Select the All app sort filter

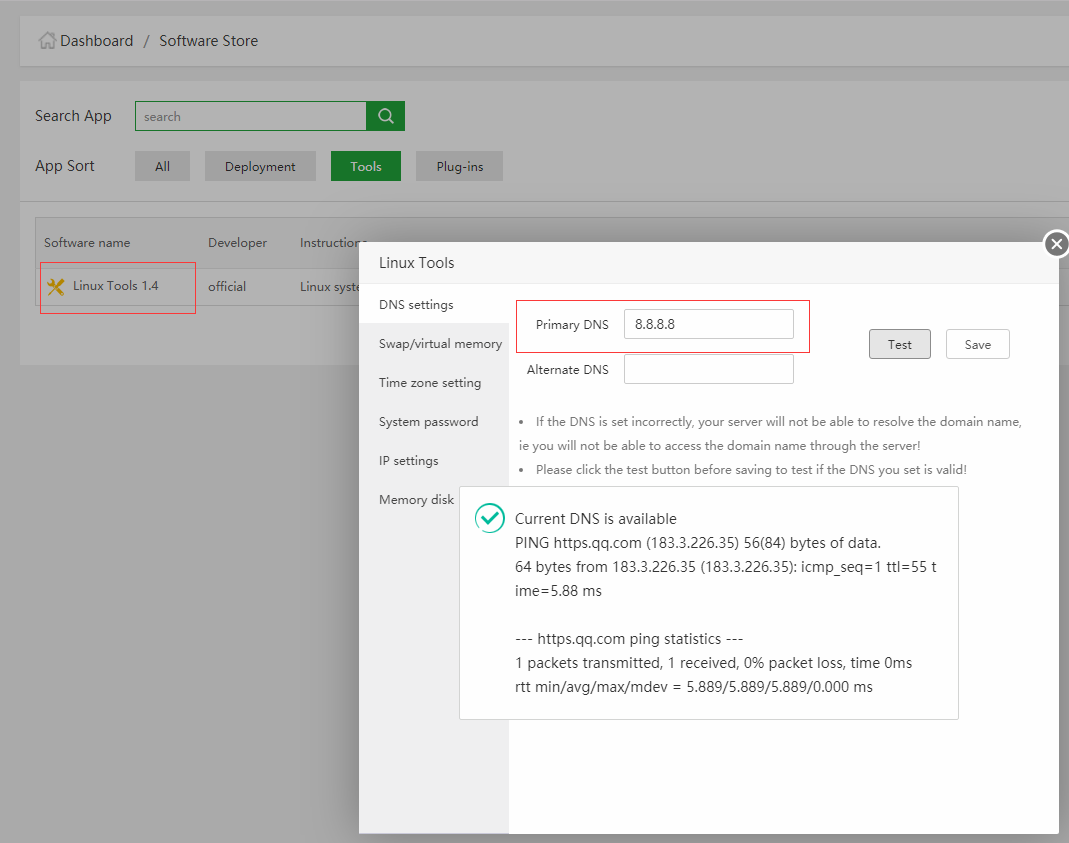tap(162, 167)
